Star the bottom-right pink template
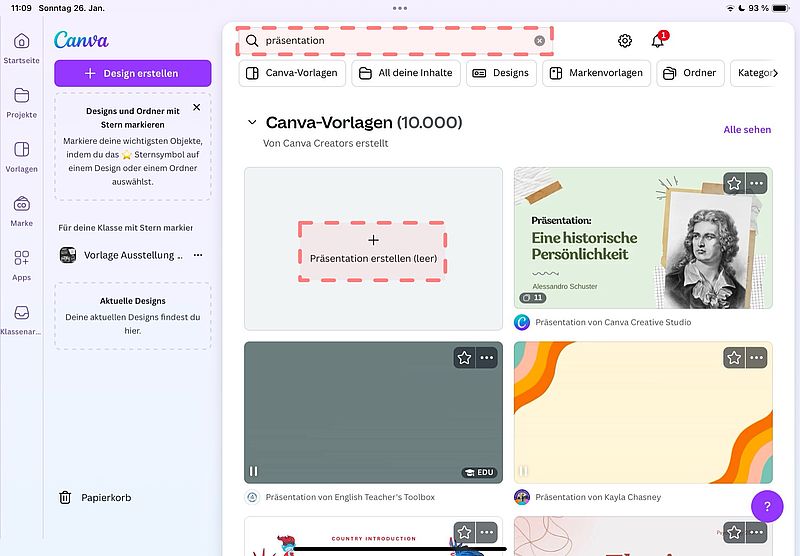This screenshot has height=556, width=800. [734, 533]
